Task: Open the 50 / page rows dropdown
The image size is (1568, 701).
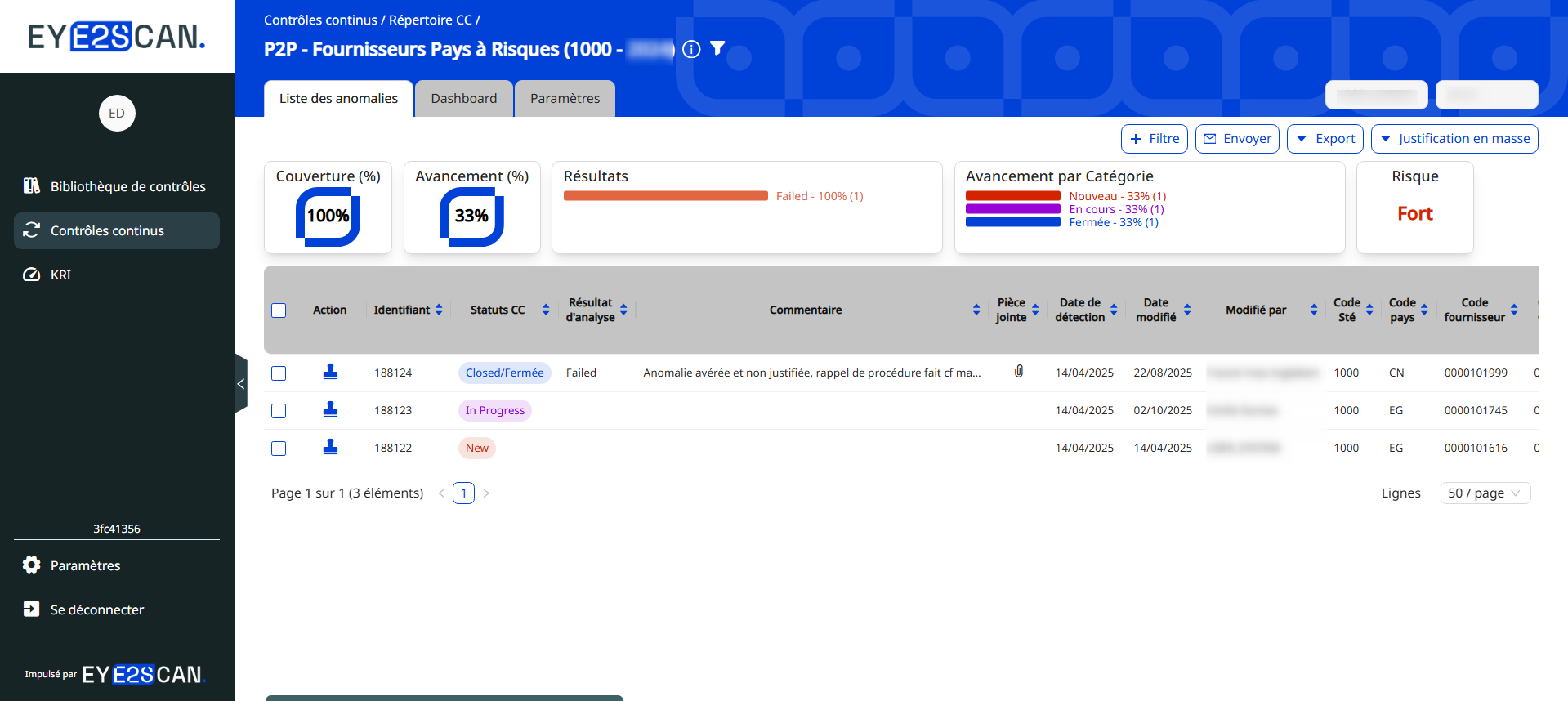Action: point(1484,493)
